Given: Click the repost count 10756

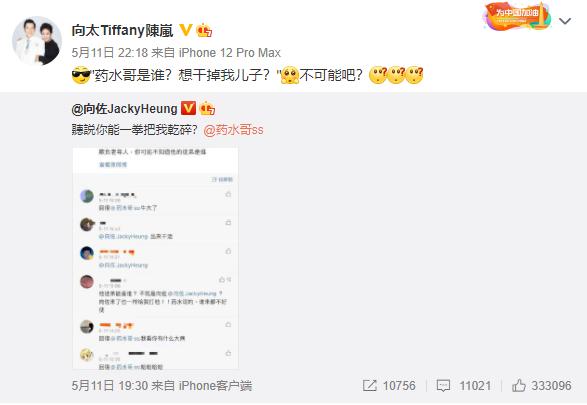Looking at the screenshot, I should [x=399, y=386].
